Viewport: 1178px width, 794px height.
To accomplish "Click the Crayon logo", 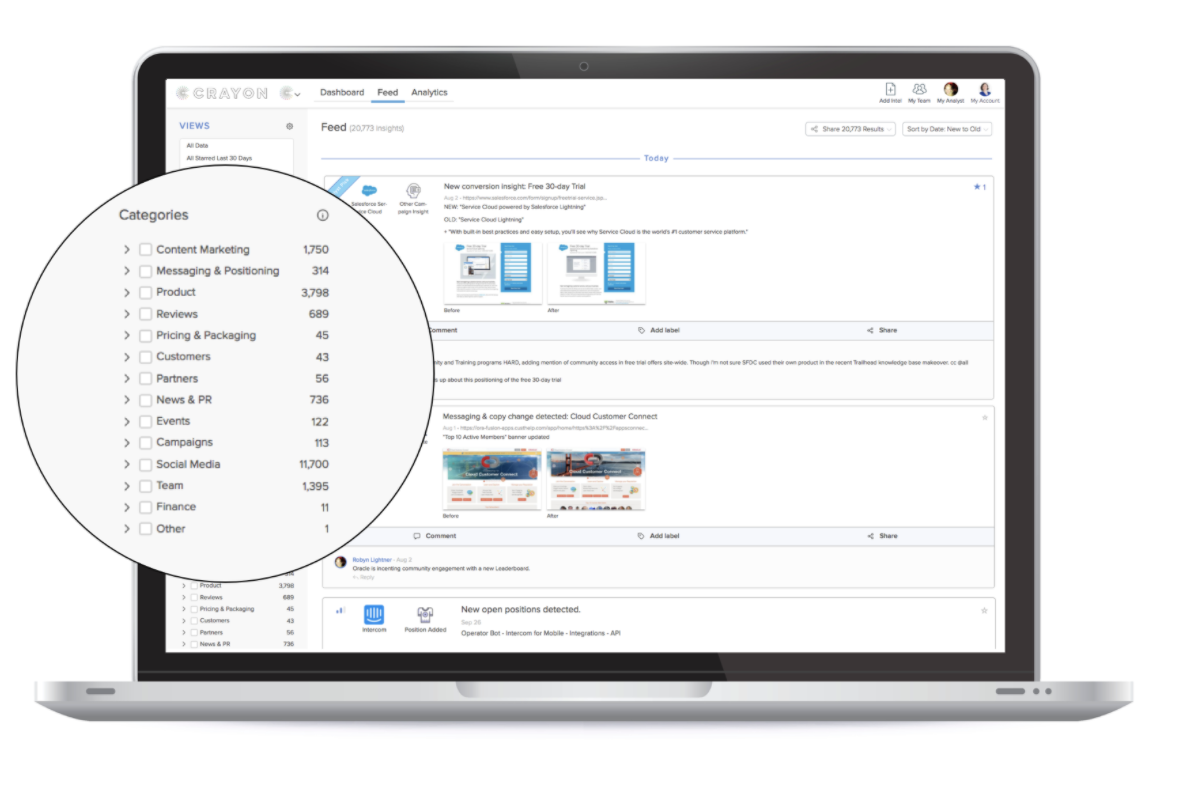I will point(222,93).
